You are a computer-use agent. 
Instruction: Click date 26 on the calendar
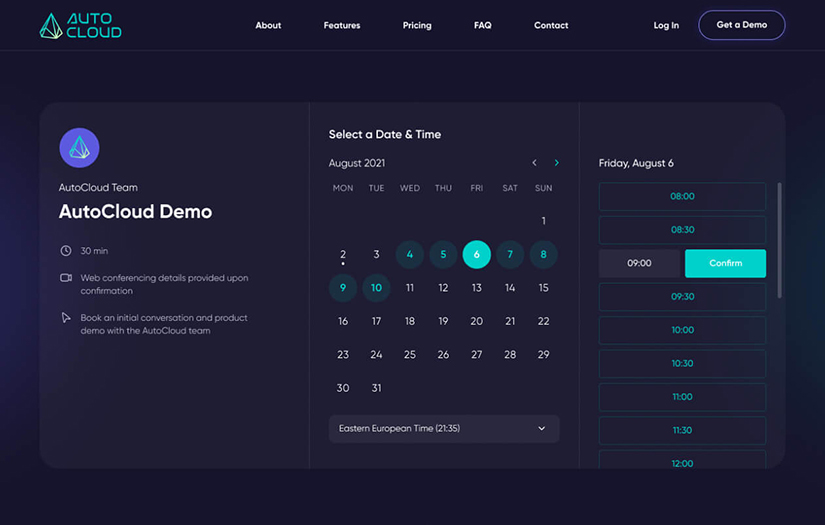443,355
